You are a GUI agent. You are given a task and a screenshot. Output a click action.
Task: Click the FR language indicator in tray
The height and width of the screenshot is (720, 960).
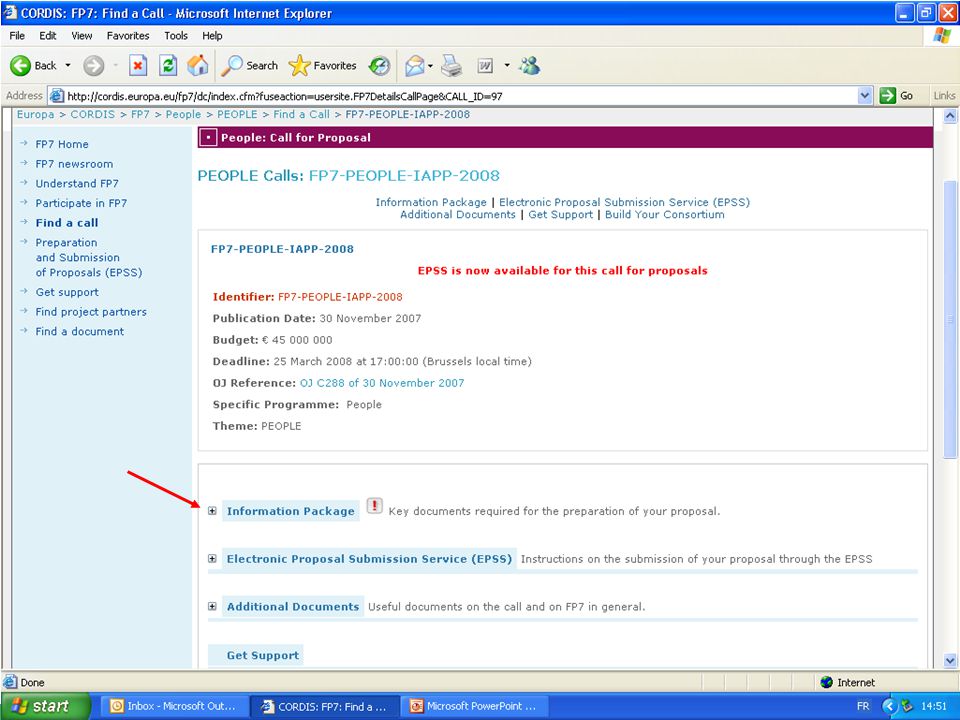pyautogui.click(x=863, y=706)
